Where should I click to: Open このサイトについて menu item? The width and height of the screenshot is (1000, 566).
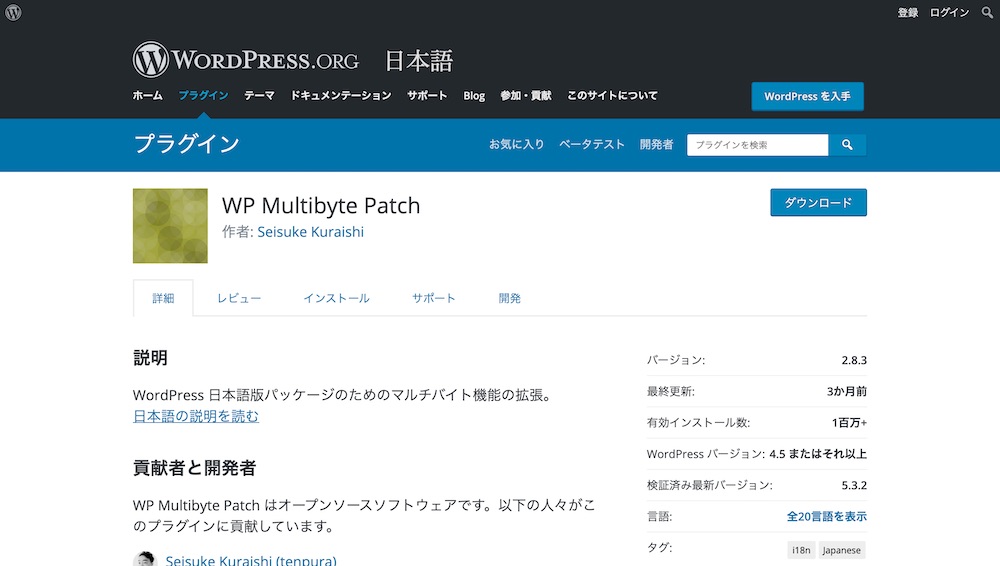(612, 96)
